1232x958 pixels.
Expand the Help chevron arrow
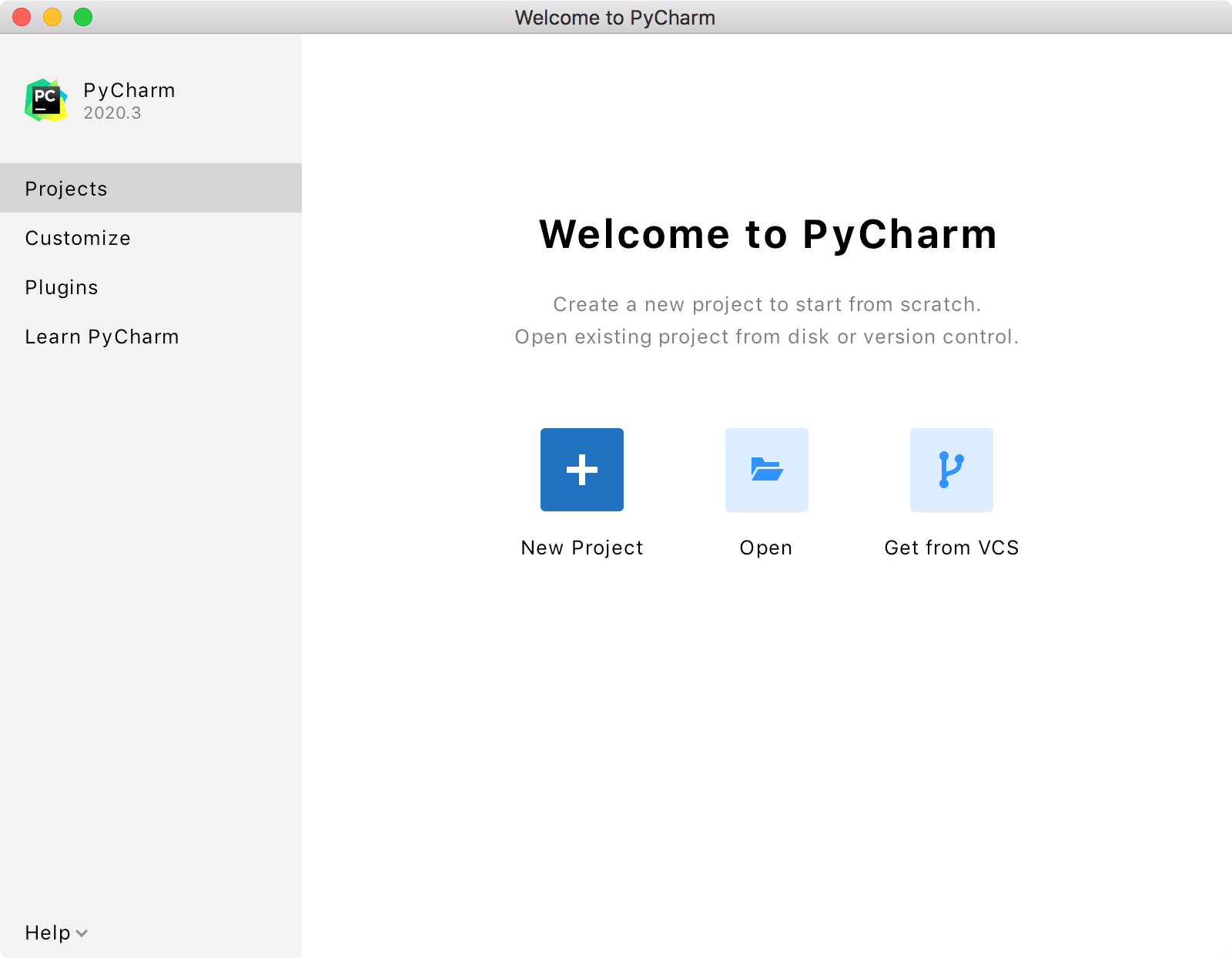(x=82, y=933)
